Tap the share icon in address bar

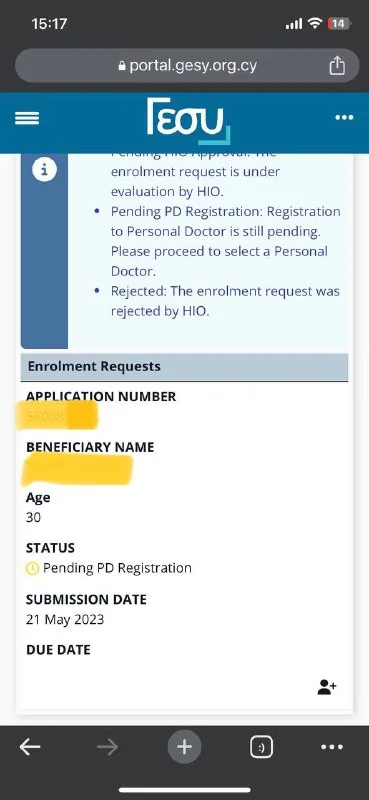pos(337,66)
